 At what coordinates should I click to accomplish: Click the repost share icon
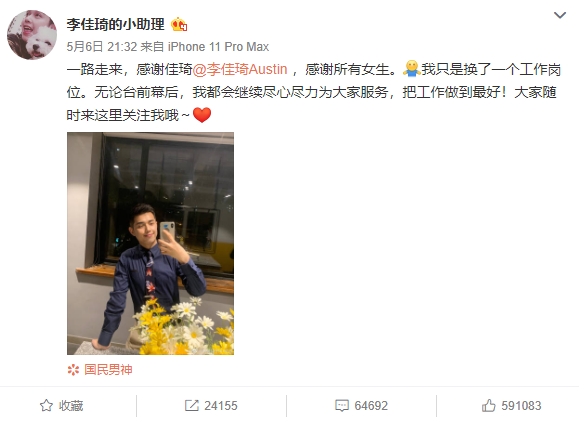click(192, 405)
